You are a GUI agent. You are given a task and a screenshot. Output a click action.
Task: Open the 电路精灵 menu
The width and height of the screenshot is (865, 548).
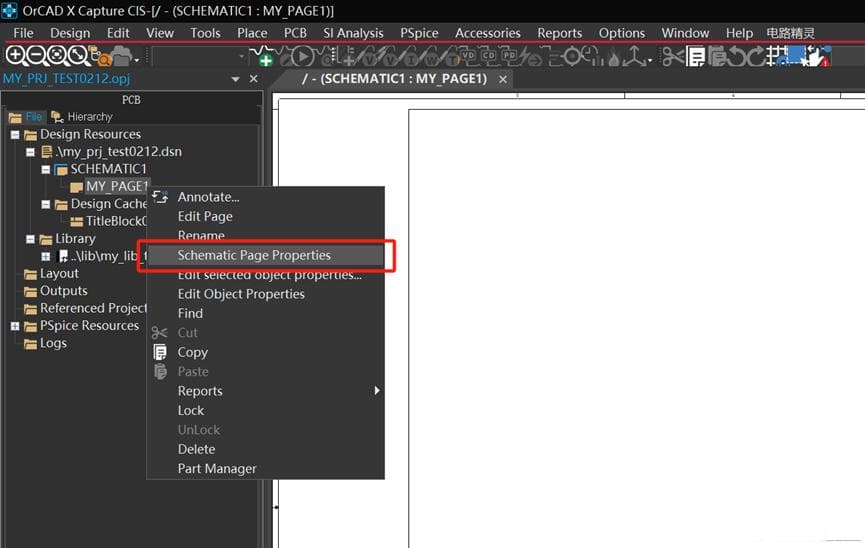(791, 33)
